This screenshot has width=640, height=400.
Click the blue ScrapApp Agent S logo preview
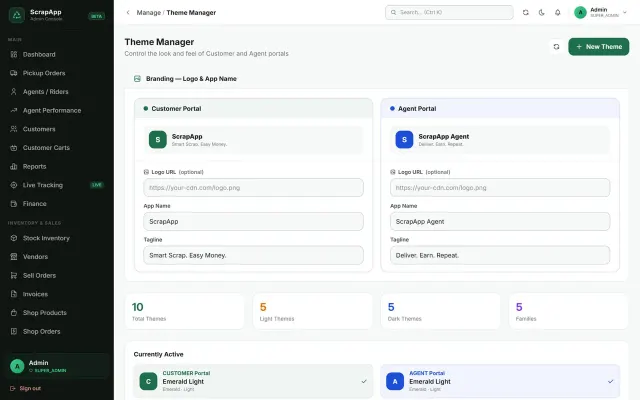click(404, 140)
